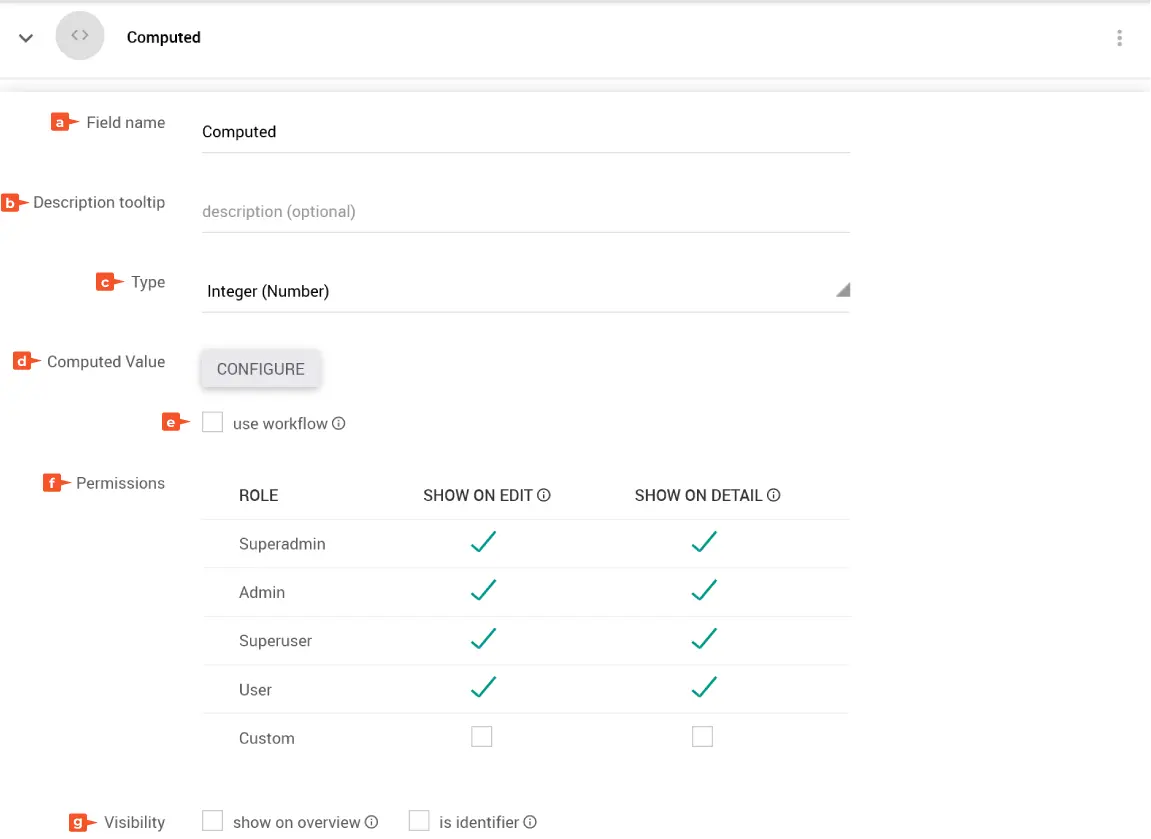This screenshot has width=1151, height=839.
Task: Click info icon beside show on overview
Action: coord(372,822)
